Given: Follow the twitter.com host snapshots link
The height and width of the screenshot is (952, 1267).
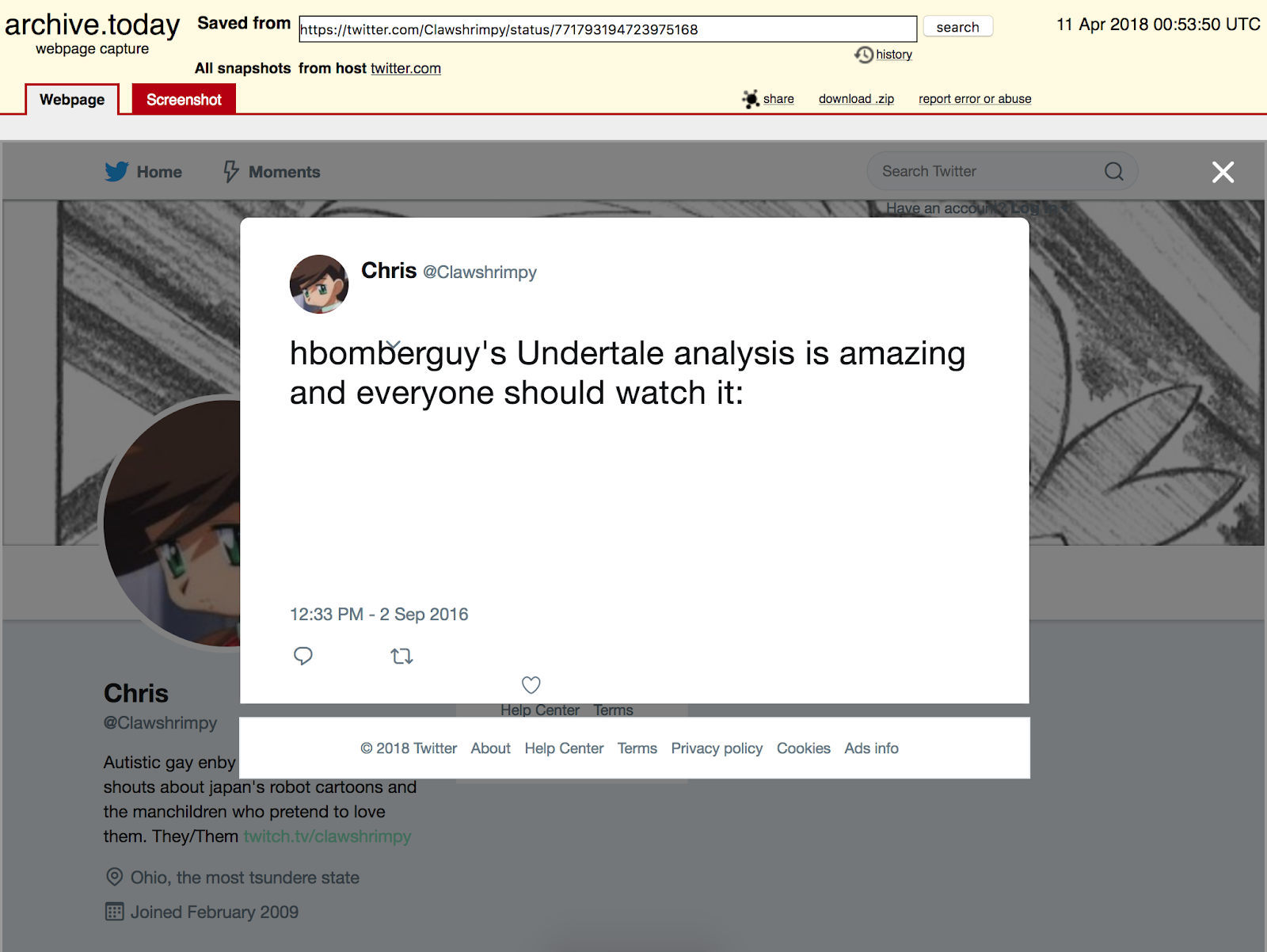Looking at the screenshot, I should click(405, 68).
